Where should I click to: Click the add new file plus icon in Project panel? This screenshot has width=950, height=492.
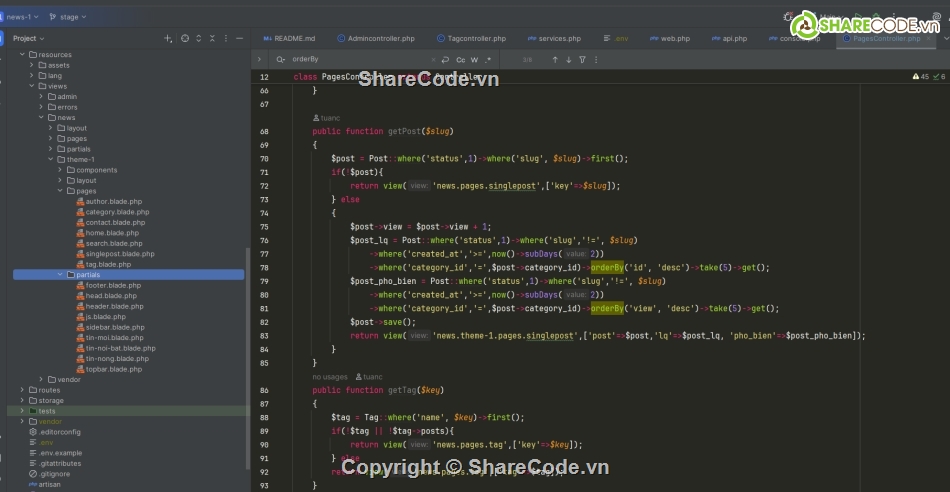pyautogui.click(x=168, y=38)
